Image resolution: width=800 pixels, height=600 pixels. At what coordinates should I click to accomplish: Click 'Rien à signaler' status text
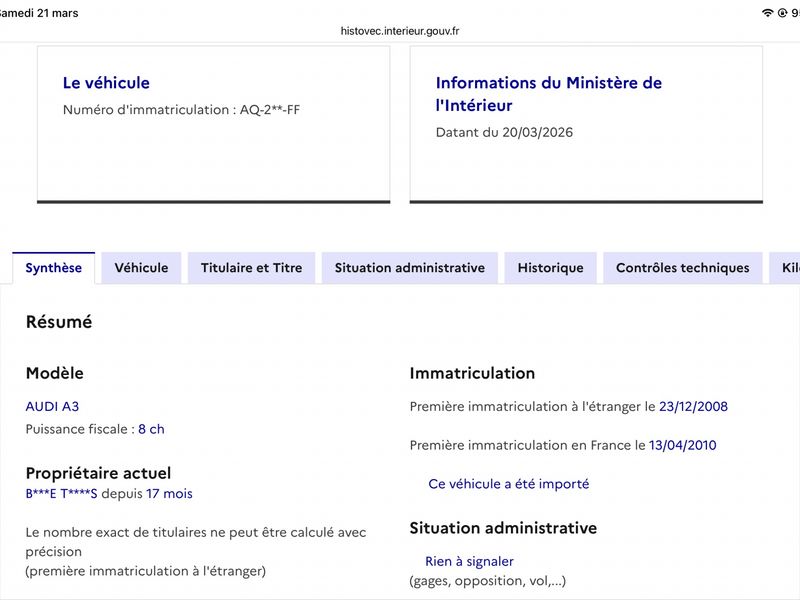tap(469, 561)
